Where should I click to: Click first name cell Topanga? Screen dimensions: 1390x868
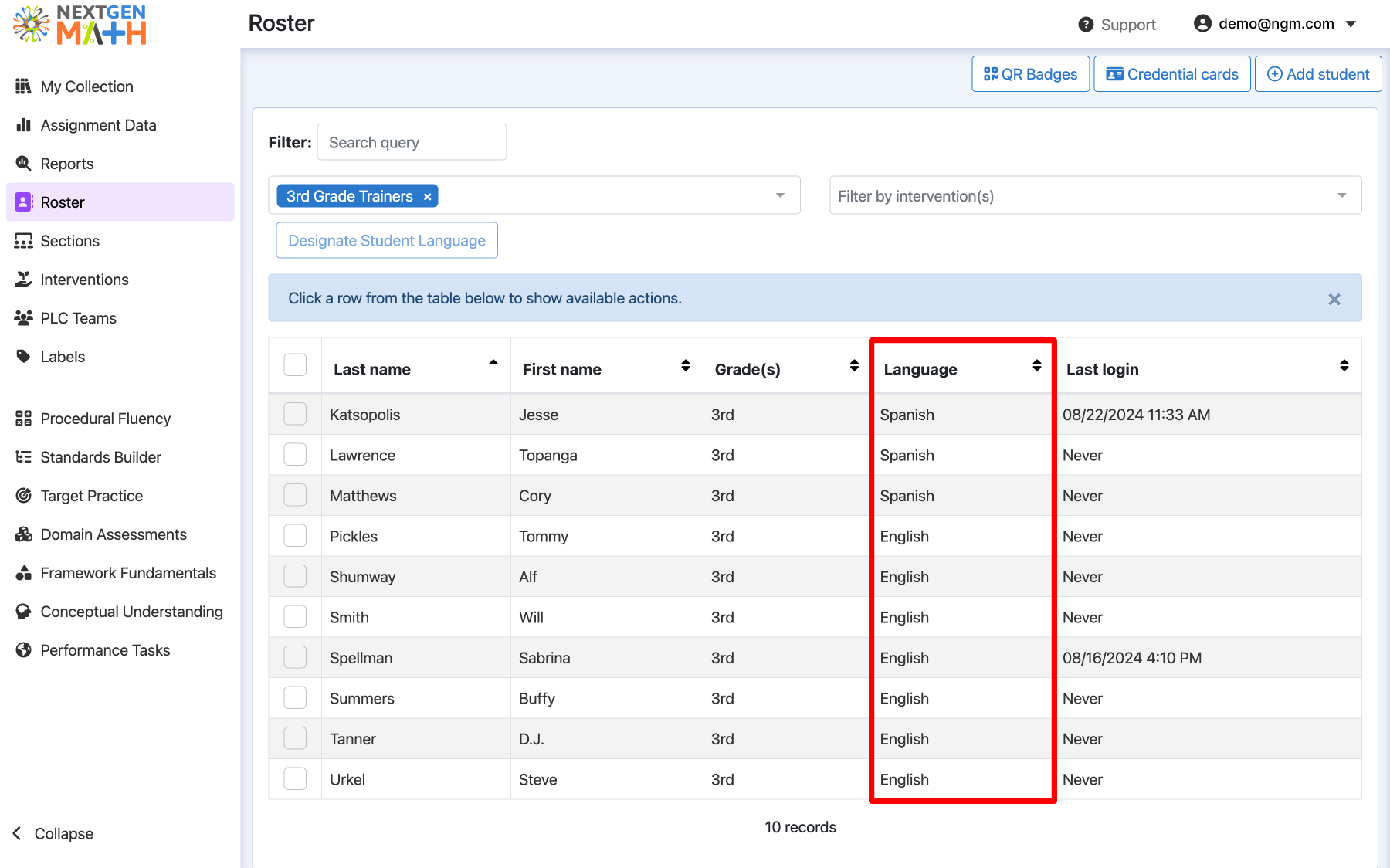pyautogui.click(x=606, y=456)
